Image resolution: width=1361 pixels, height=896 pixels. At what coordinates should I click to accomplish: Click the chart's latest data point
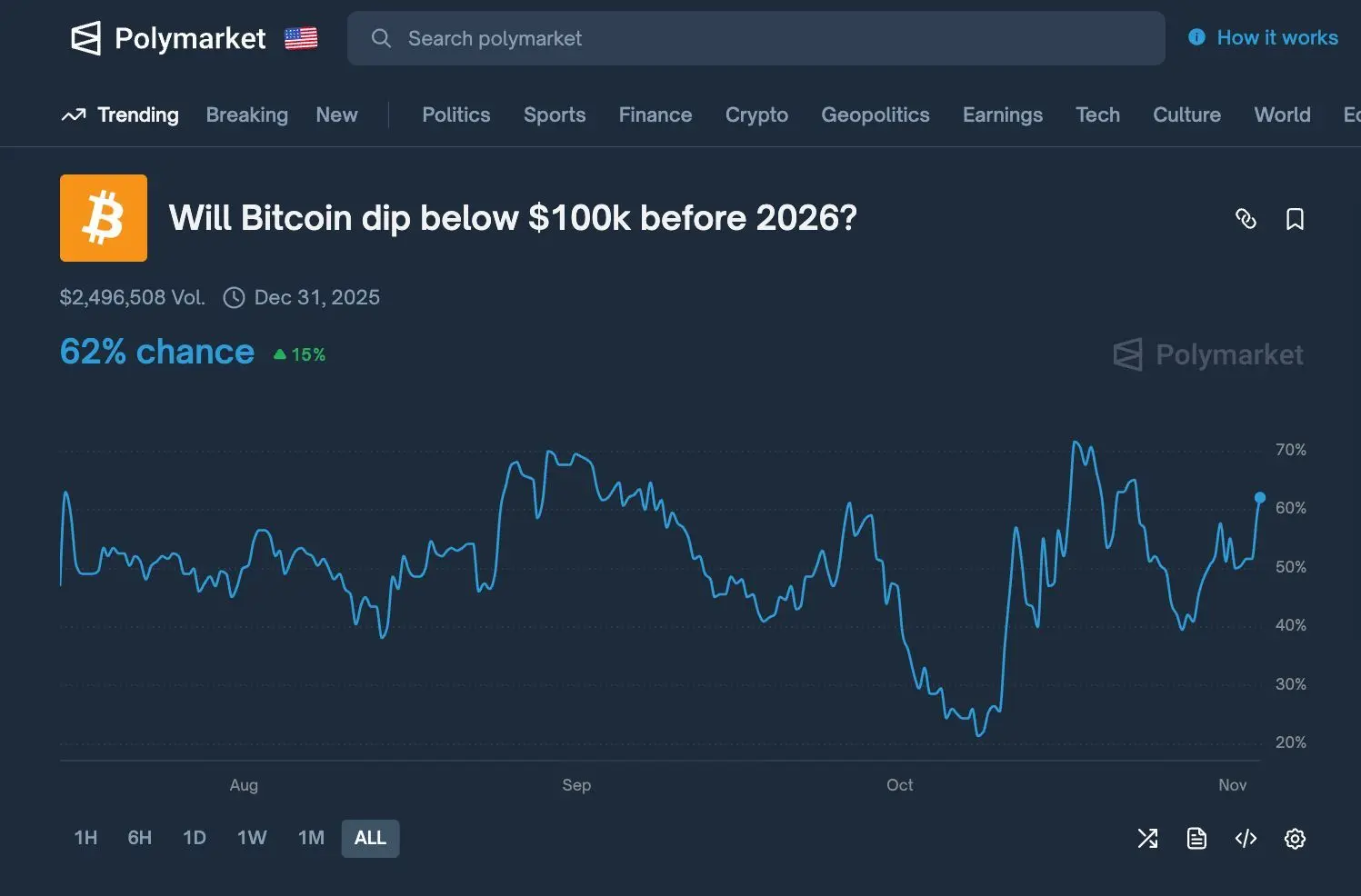pyautogui.click(x=1259, y=498)
